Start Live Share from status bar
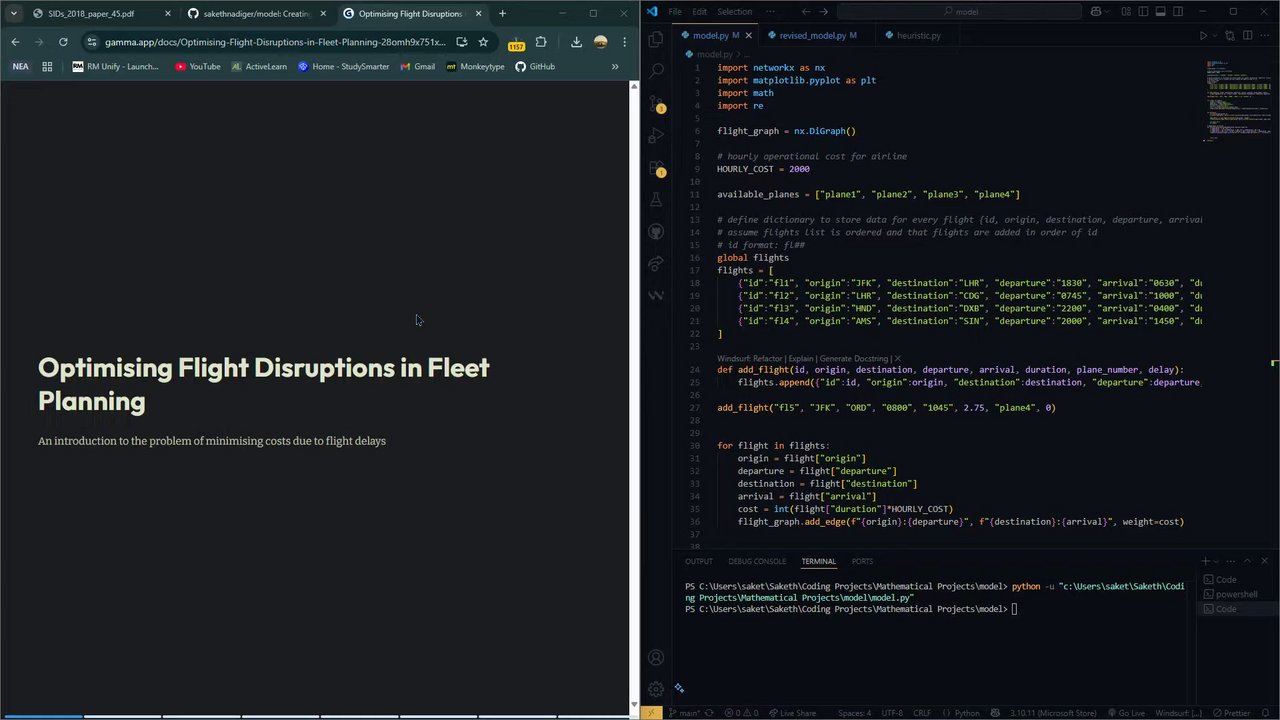Viewport: 1280px width, 720px height. click(x=792, y=713)
